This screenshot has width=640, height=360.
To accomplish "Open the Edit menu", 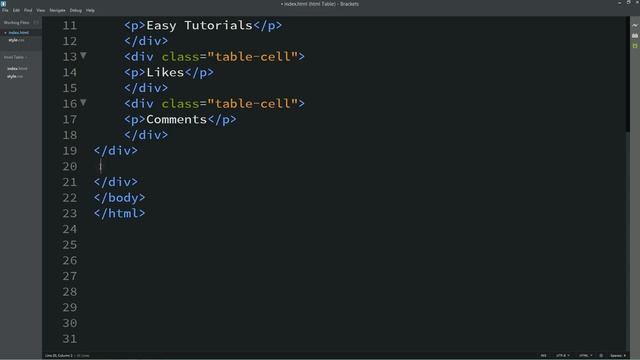I will tap(16, 11).
